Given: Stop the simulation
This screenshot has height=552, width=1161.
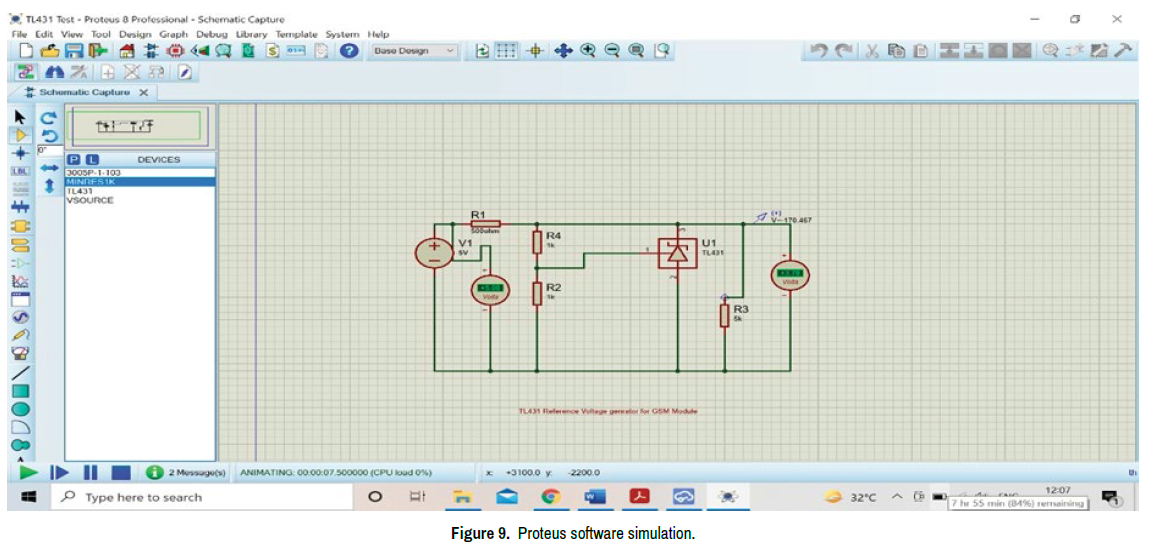Looking at the screenshot, I should click(120, 472).
